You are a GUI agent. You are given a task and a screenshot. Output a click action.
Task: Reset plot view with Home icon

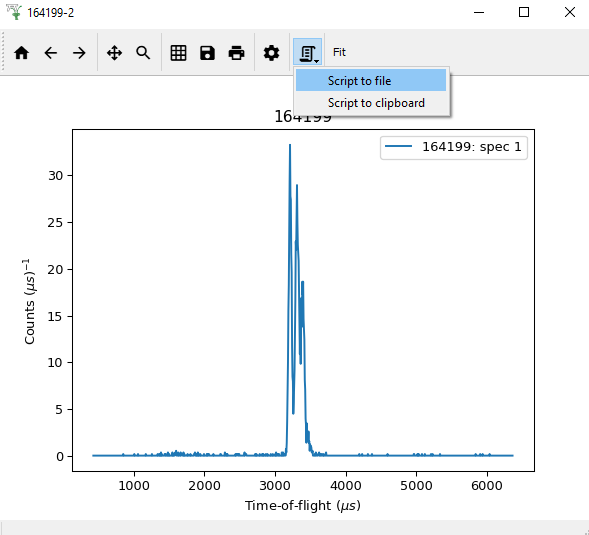pyautogui.click(x=21, y=53)
